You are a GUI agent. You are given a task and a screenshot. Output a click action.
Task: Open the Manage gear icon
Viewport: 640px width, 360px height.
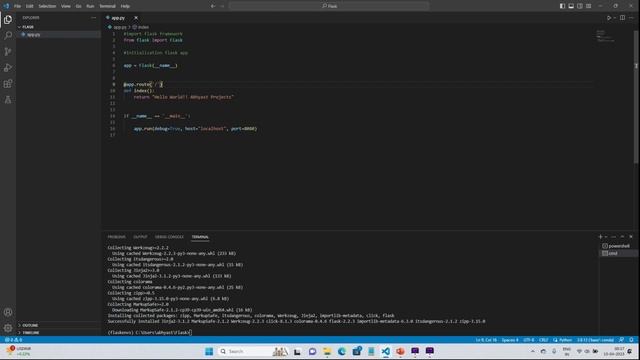click(8, 328)
